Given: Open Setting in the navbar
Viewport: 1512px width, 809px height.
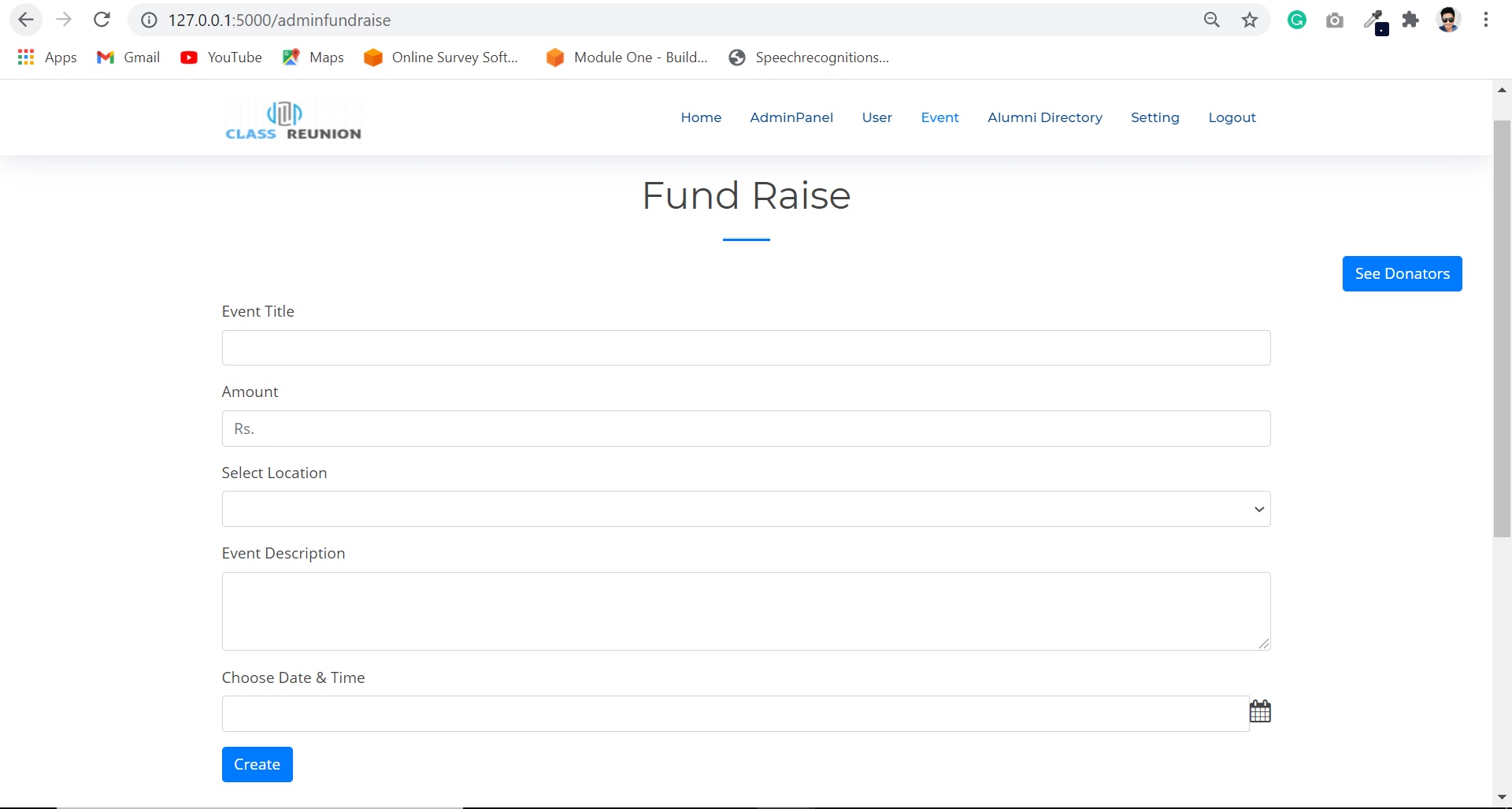Looking at the screenshot, I should pyautogui.click(x=1155, y=117).
